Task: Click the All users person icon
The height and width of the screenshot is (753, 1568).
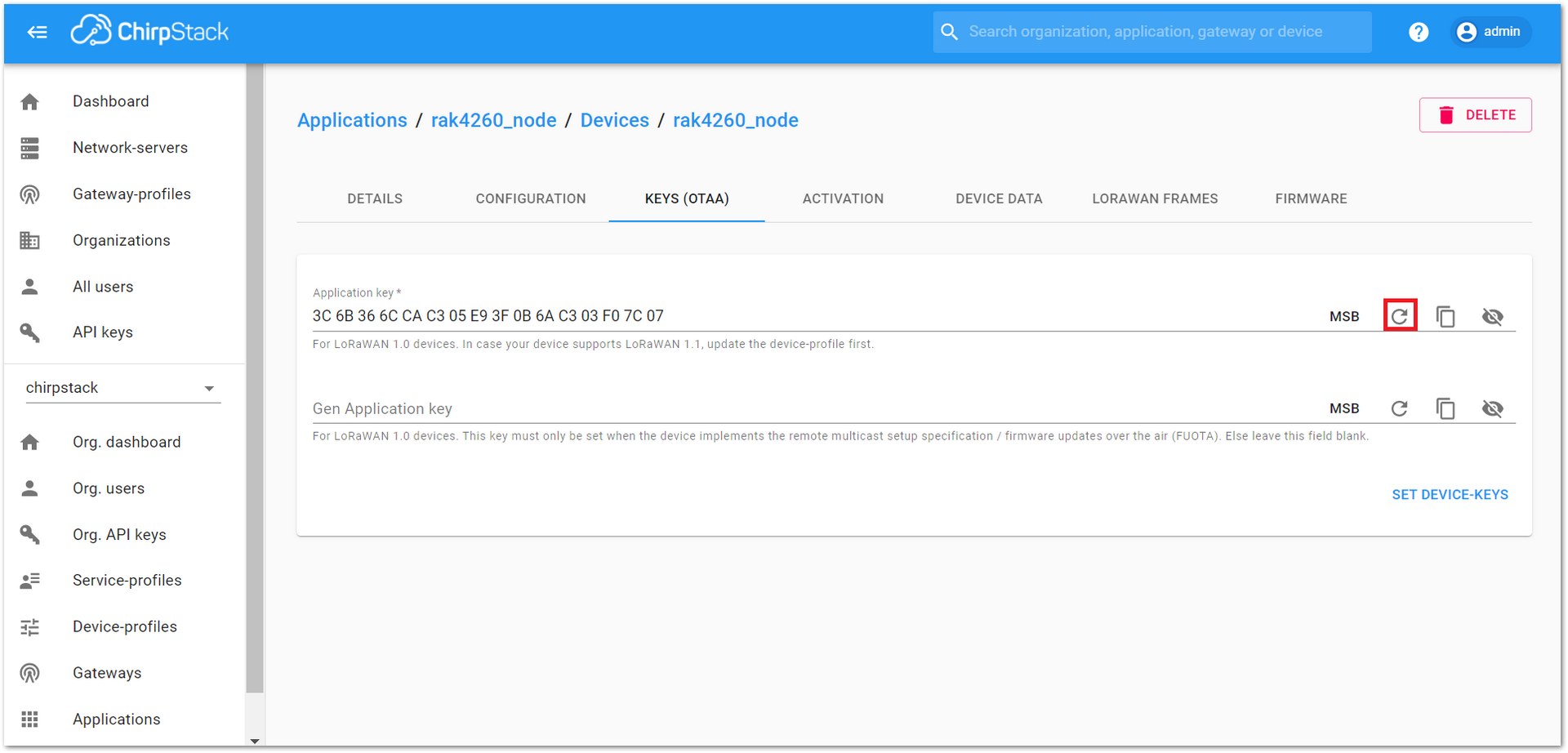Action: pos(30,287)
